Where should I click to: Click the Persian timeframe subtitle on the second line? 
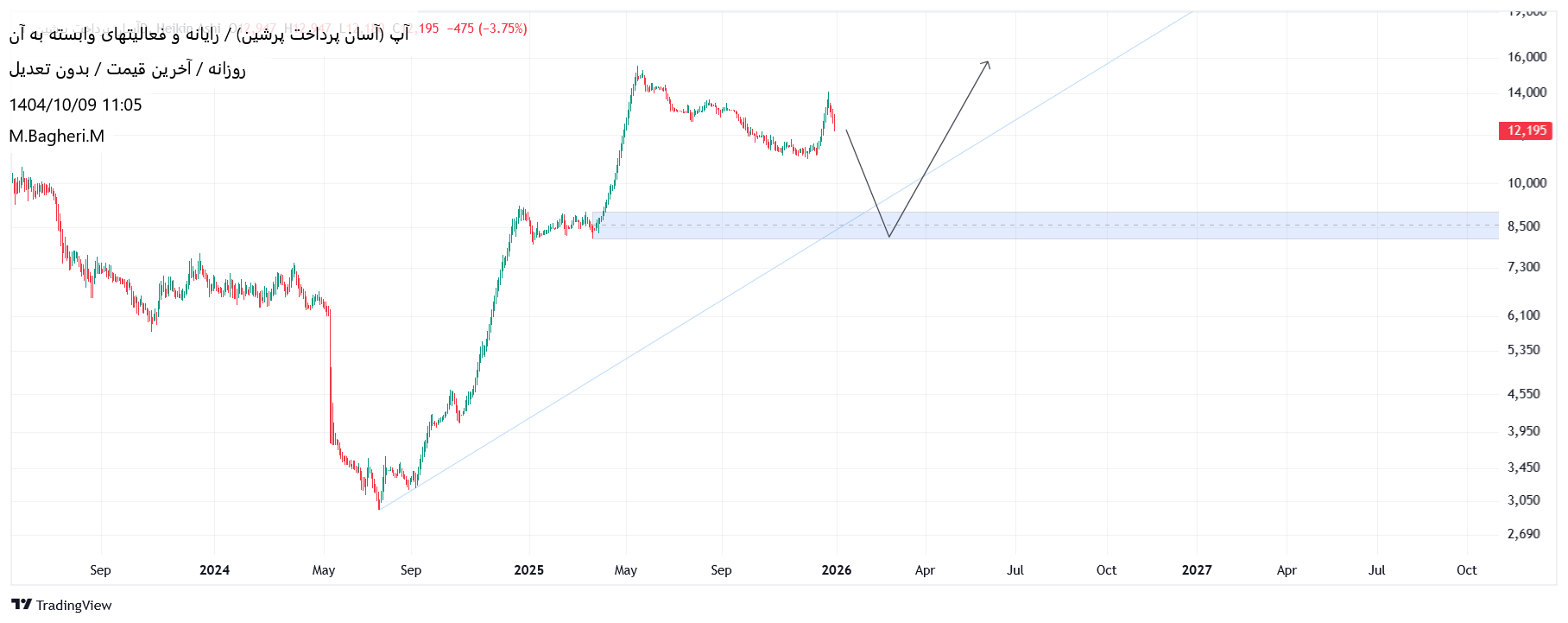point(128,69)
